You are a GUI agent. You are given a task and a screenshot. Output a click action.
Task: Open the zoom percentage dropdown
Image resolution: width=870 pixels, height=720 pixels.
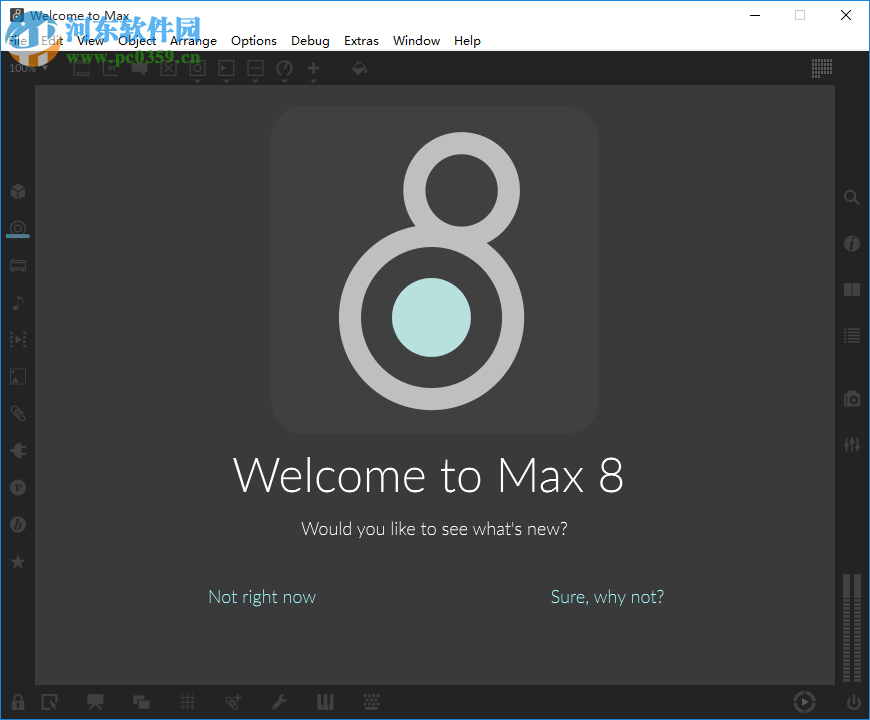click(27, 68)
